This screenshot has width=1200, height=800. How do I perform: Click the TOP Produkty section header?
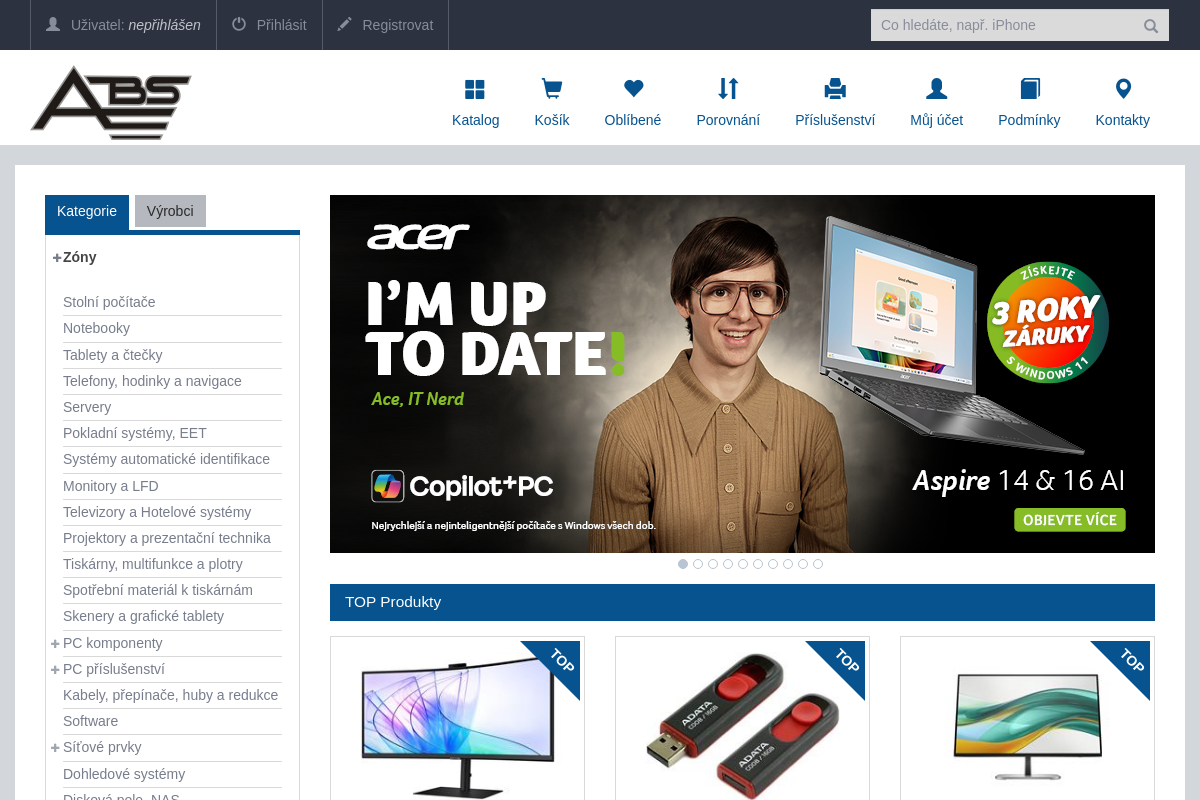[x=742, y=602]
